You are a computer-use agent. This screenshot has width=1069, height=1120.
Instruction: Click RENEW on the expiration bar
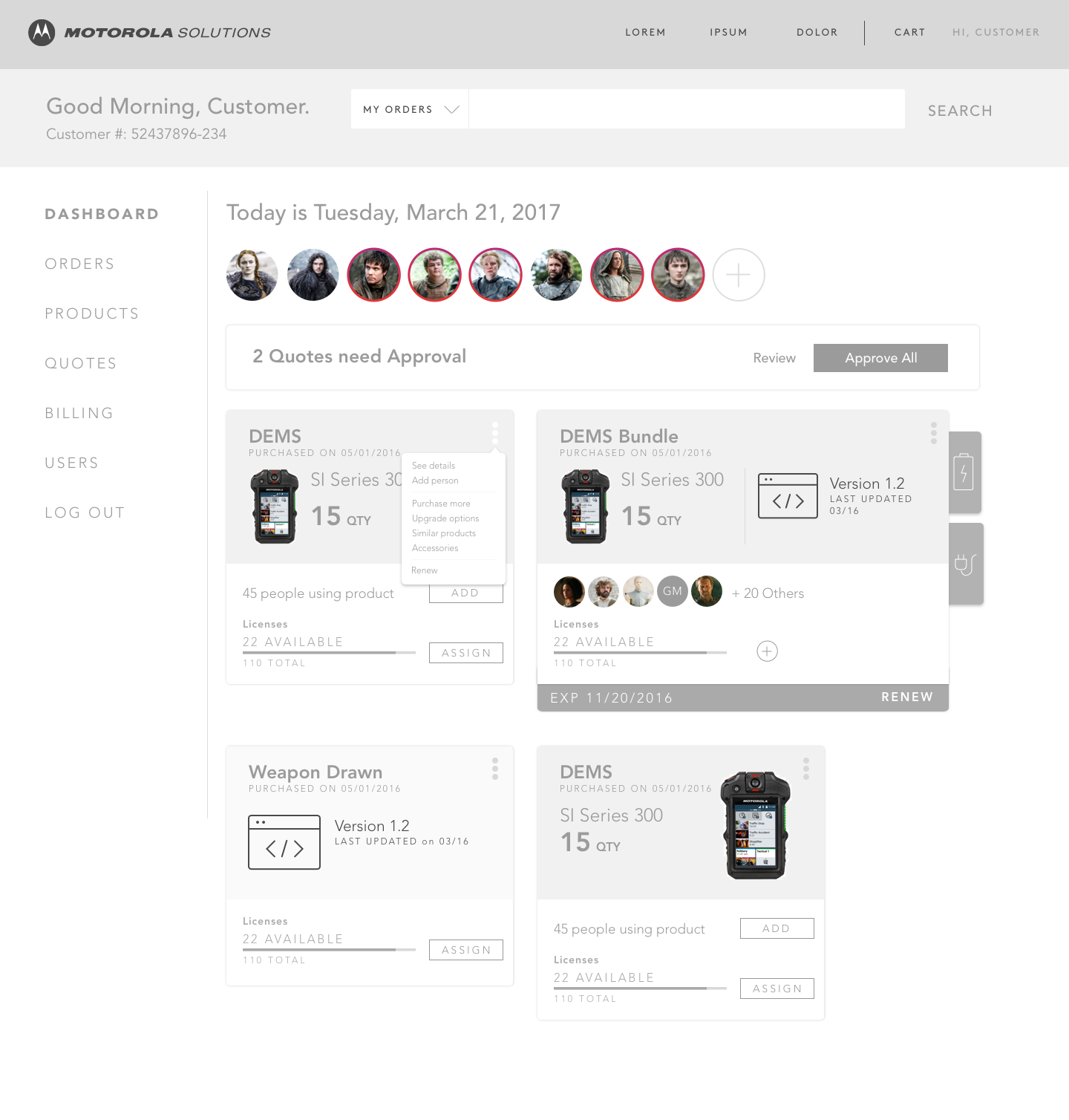pos(907,697)
